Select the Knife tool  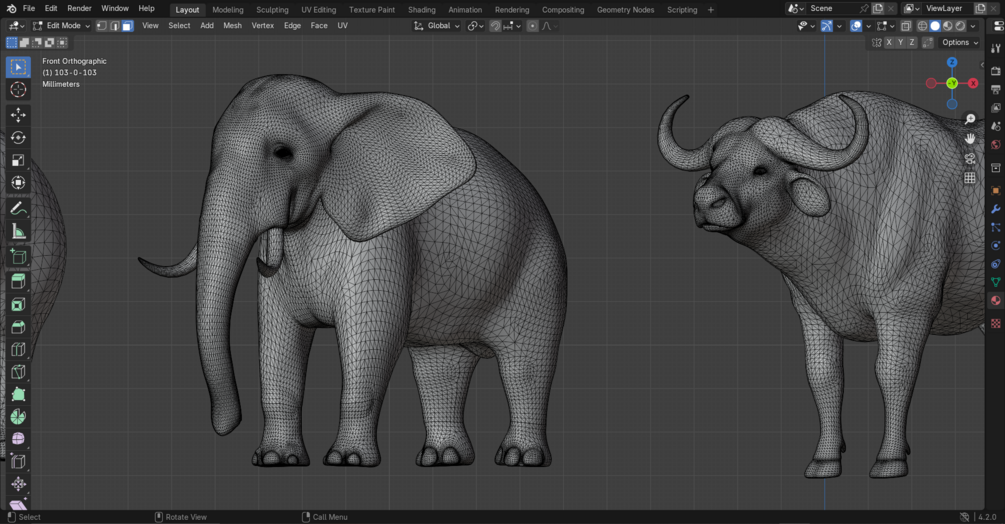click(18, 372)
